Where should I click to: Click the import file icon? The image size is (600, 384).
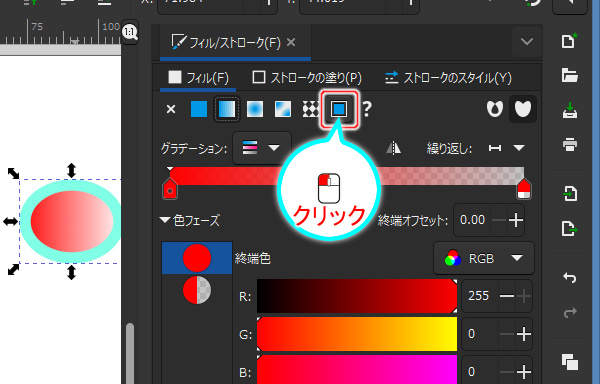[x=569, y=194]
